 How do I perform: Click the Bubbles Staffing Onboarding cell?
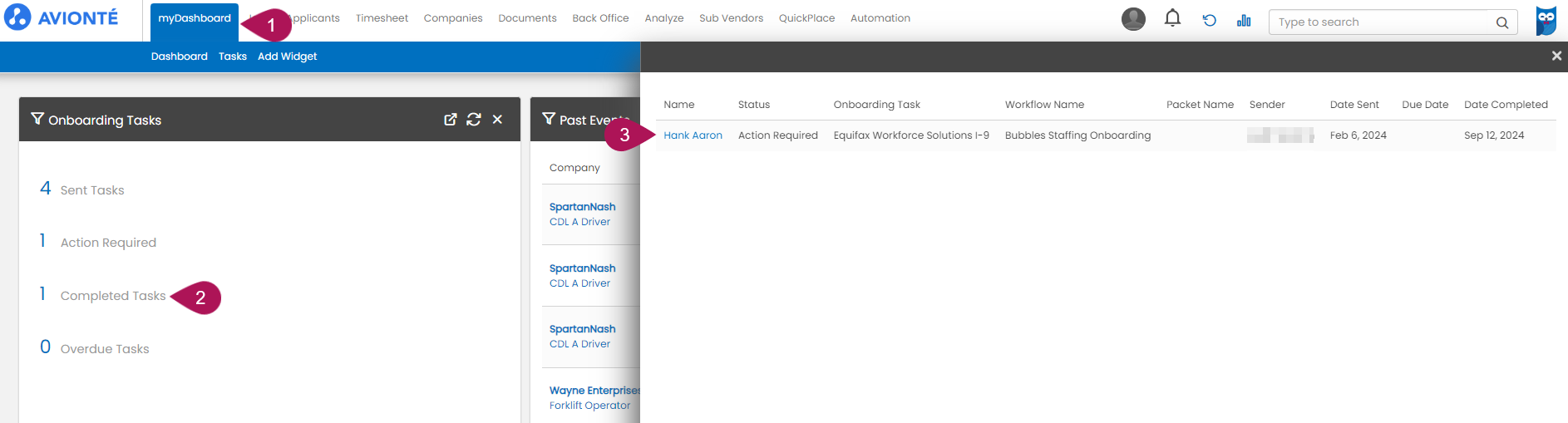click(x=1077, y=135)
